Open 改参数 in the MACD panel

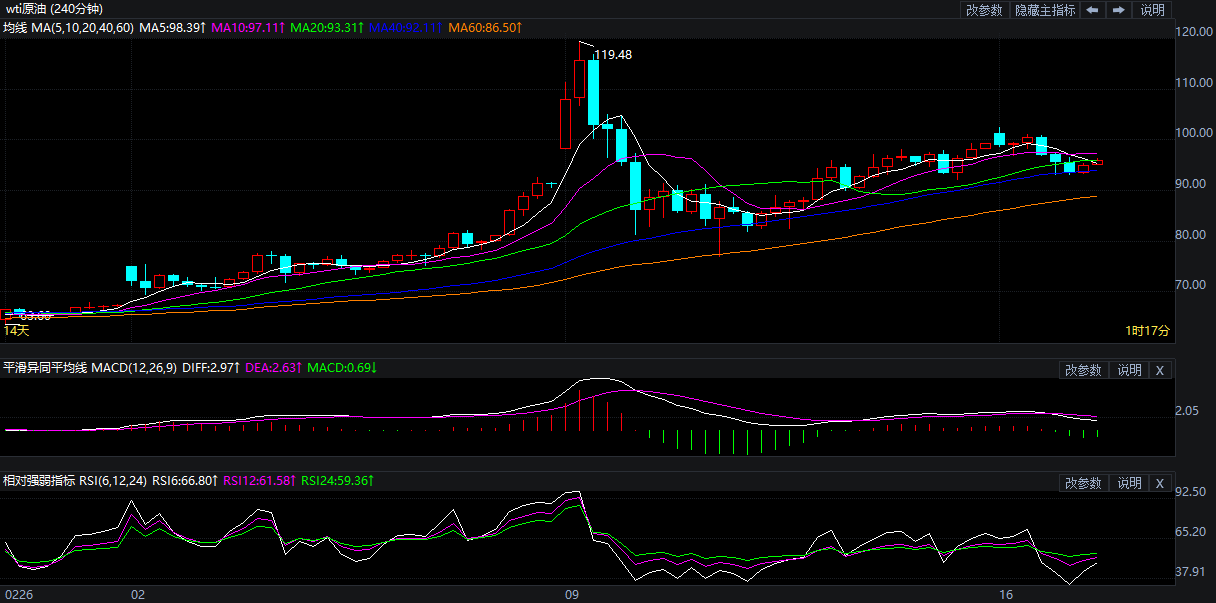(x=1083, y=370)
